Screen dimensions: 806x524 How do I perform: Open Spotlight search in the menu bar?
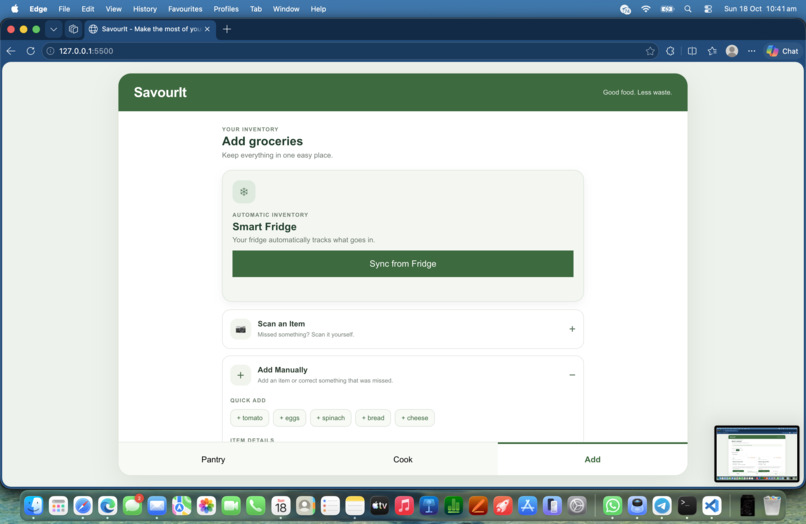point(688,9)
